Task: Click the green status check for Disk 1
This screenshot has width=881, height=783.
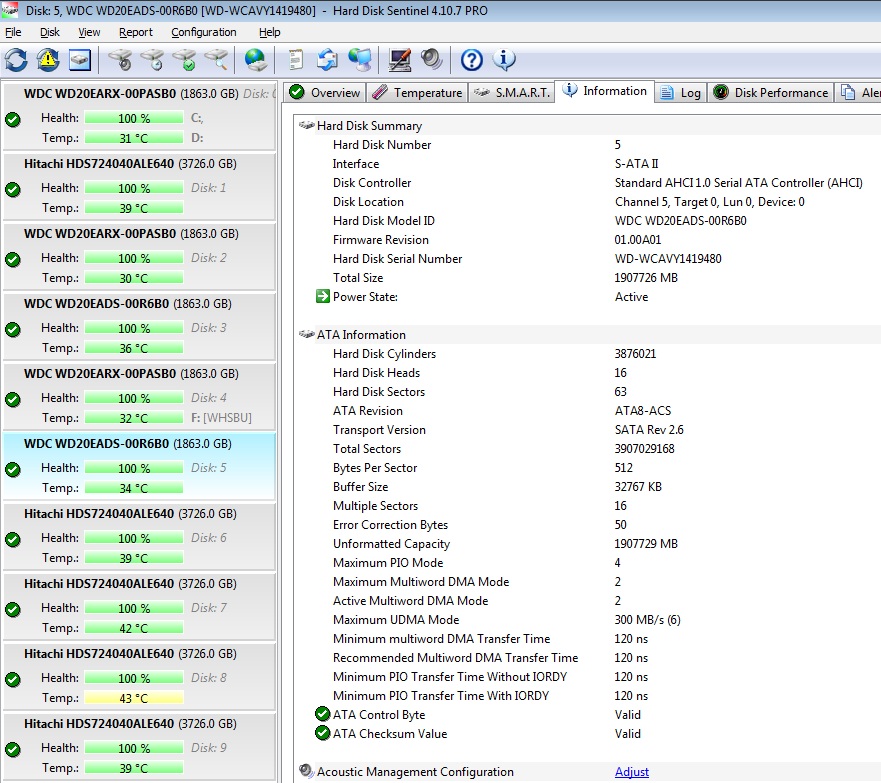Action: [13, 189]
